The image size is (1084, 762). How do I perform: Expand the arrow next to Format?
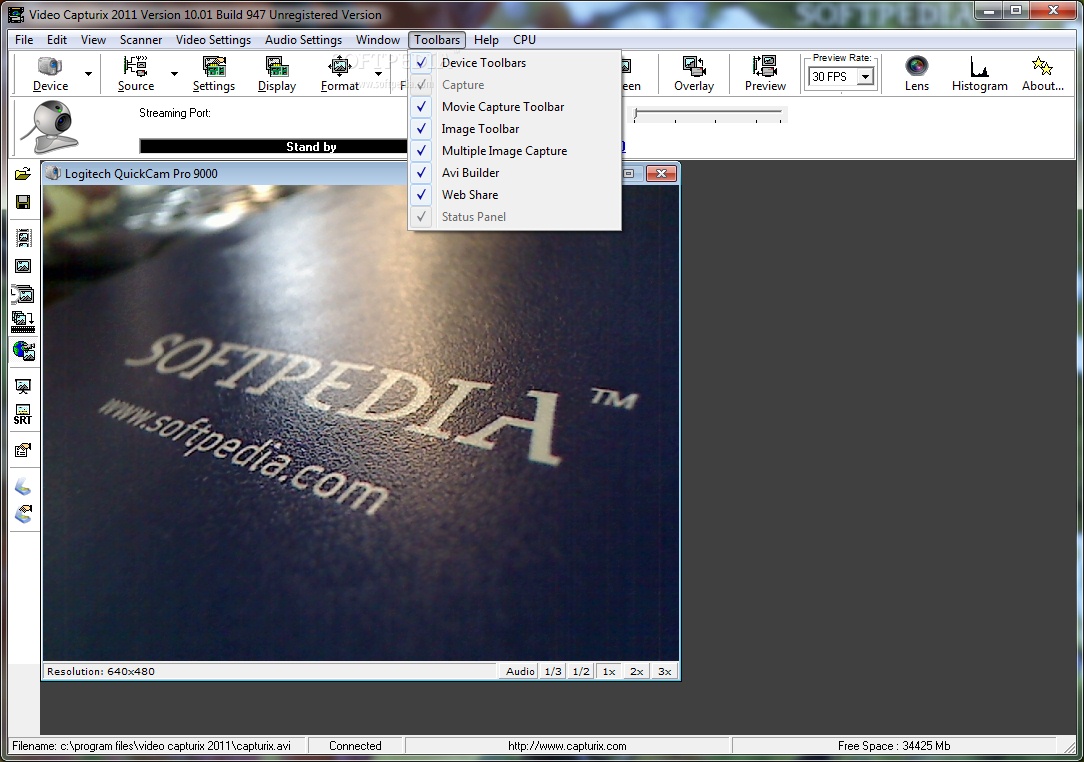click(378, 73)
